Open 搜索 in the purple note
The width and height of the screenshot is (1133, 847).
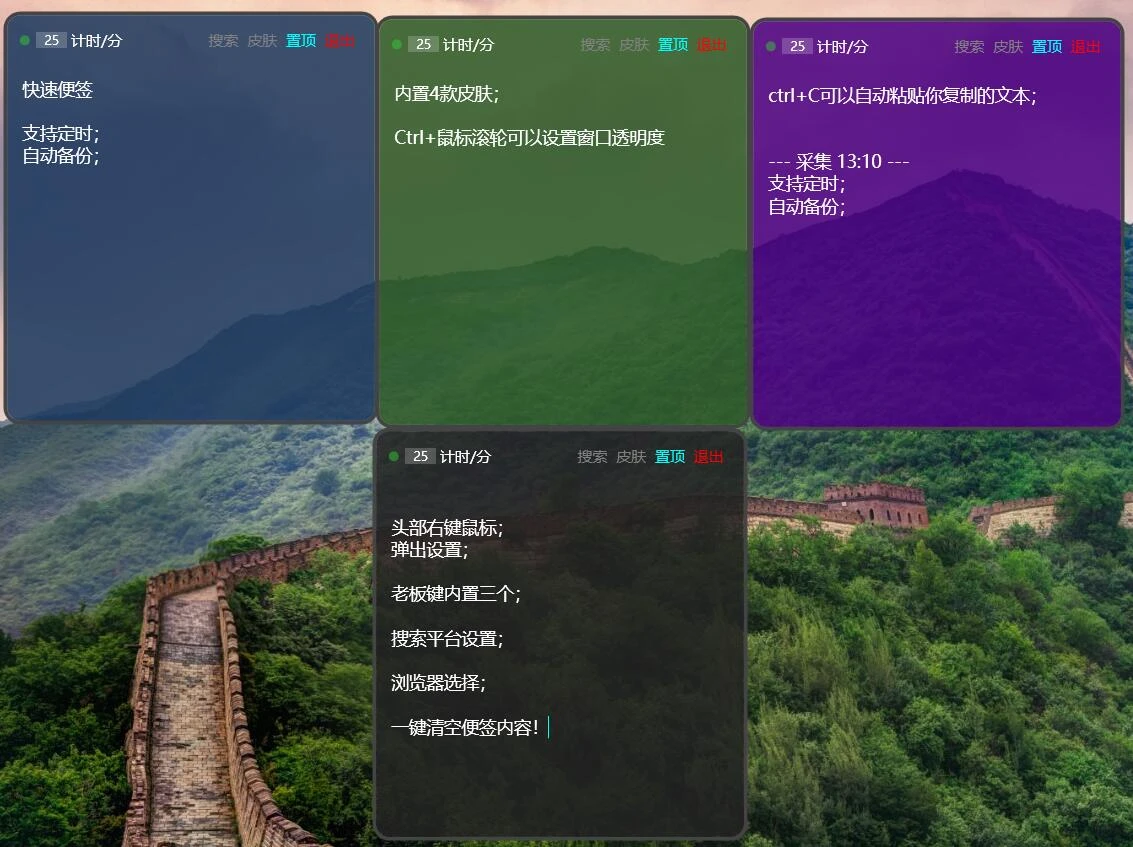(x=969, y=47)
